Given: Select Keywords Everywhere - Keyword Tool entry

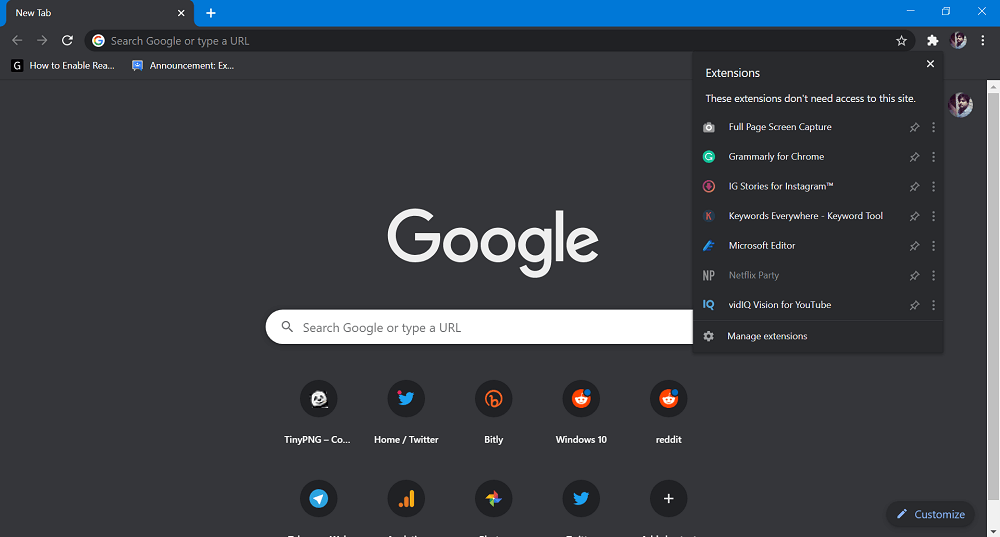Looking at the screenshot, I should [805, 216].
